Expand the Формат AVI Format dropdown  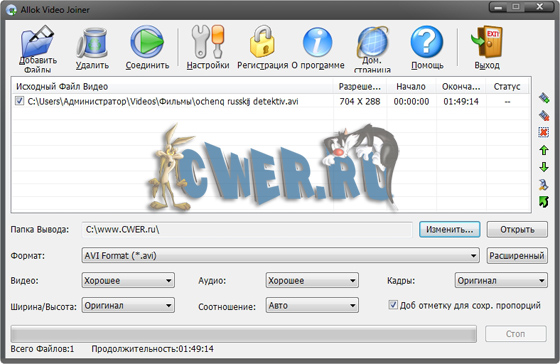[x=280, y=255]
